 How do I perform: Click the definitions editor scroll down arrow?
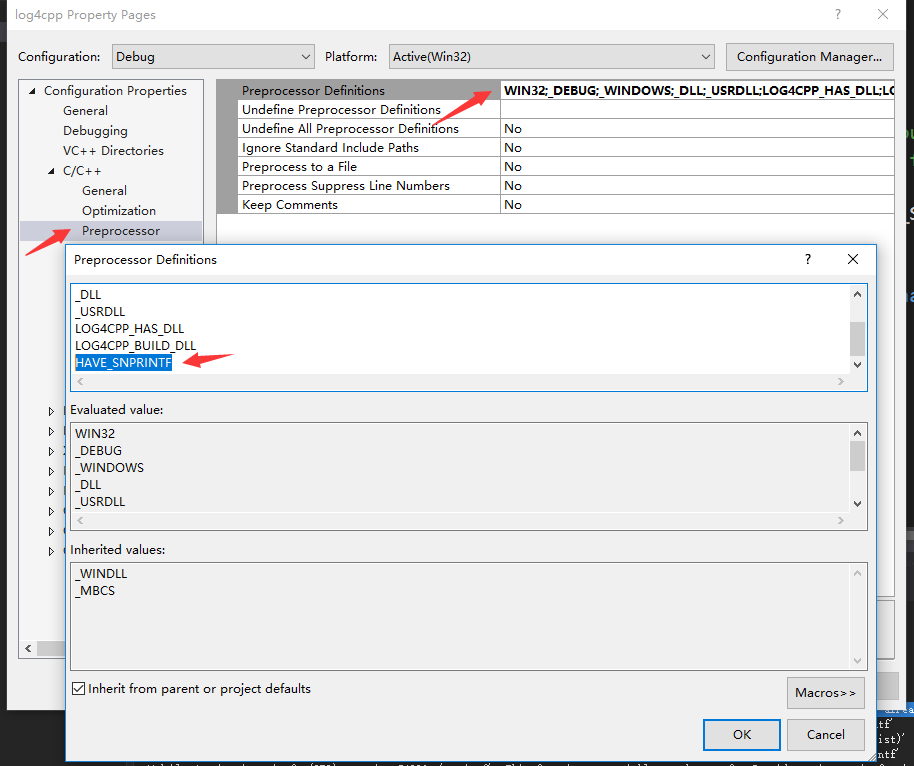click(x=857, y=365)
